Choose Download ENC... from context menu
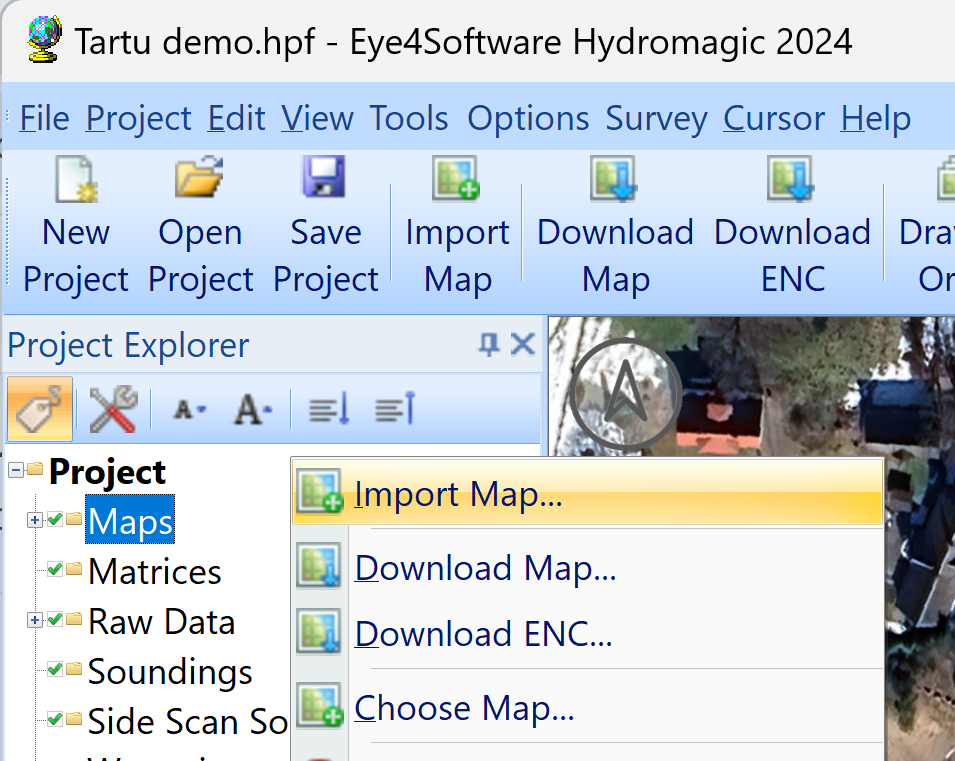 tap(587, 633)
